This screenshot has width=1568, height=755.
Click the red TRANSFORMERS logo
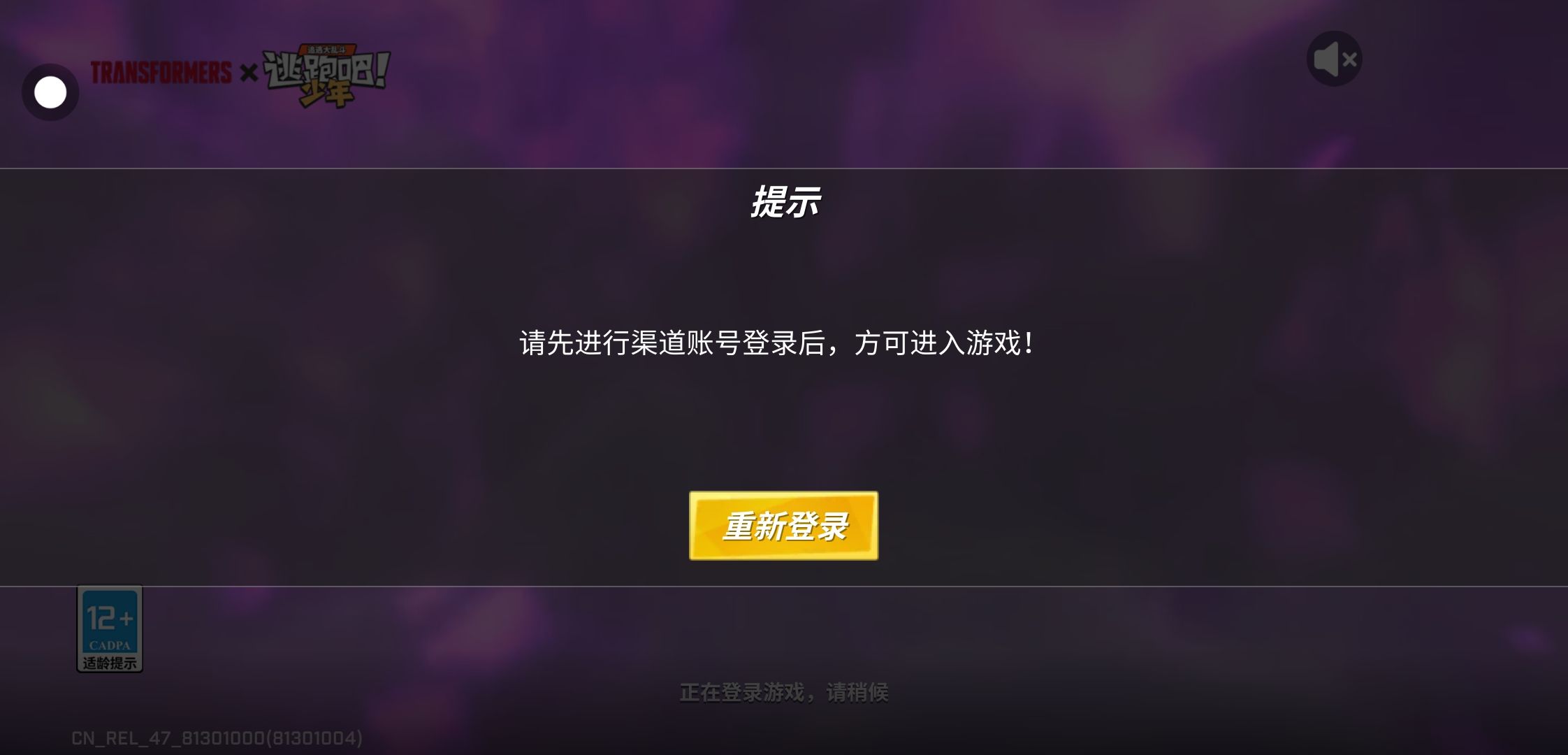(161, 73)
